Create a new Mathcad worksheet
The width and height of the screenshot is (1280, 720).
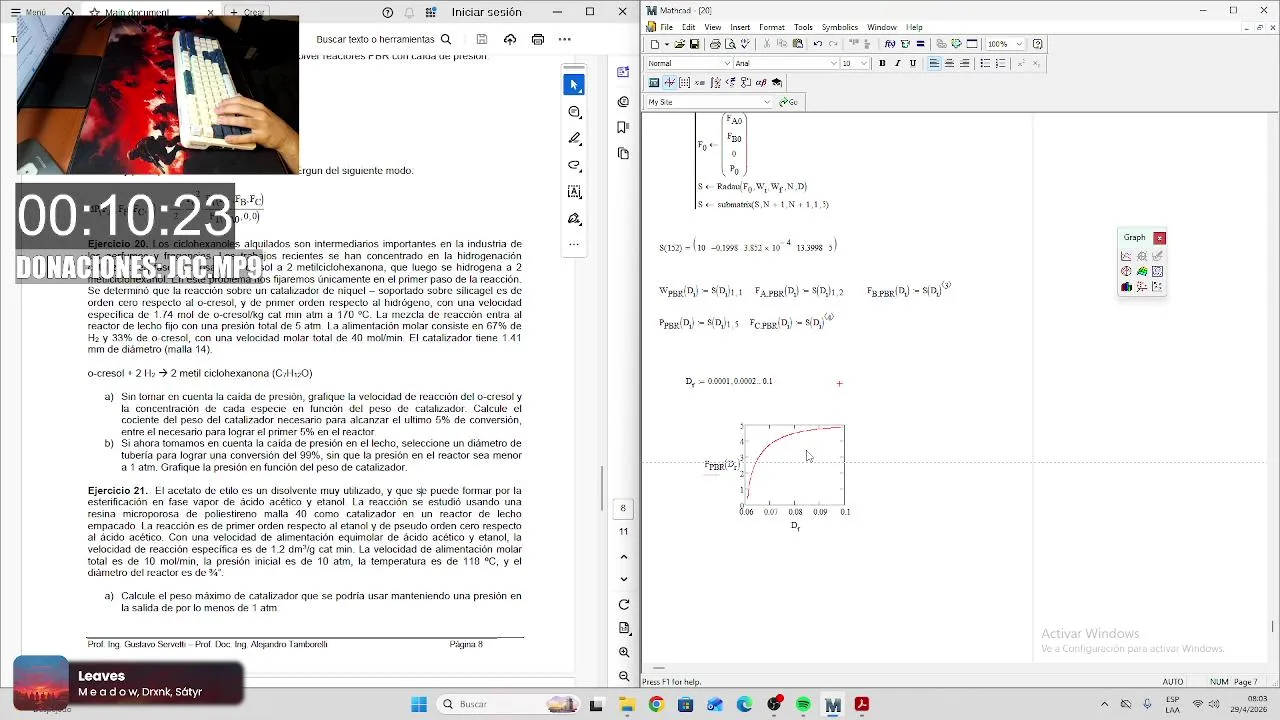[654, 44]
